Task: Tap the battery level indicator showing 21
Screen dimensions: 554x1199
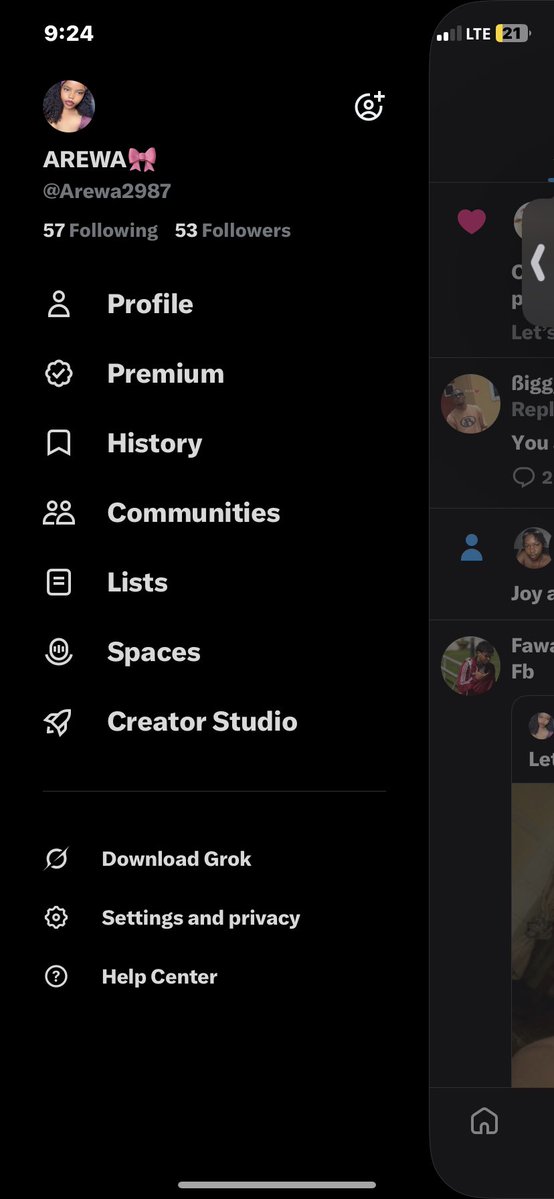Action: coord(513,34)
